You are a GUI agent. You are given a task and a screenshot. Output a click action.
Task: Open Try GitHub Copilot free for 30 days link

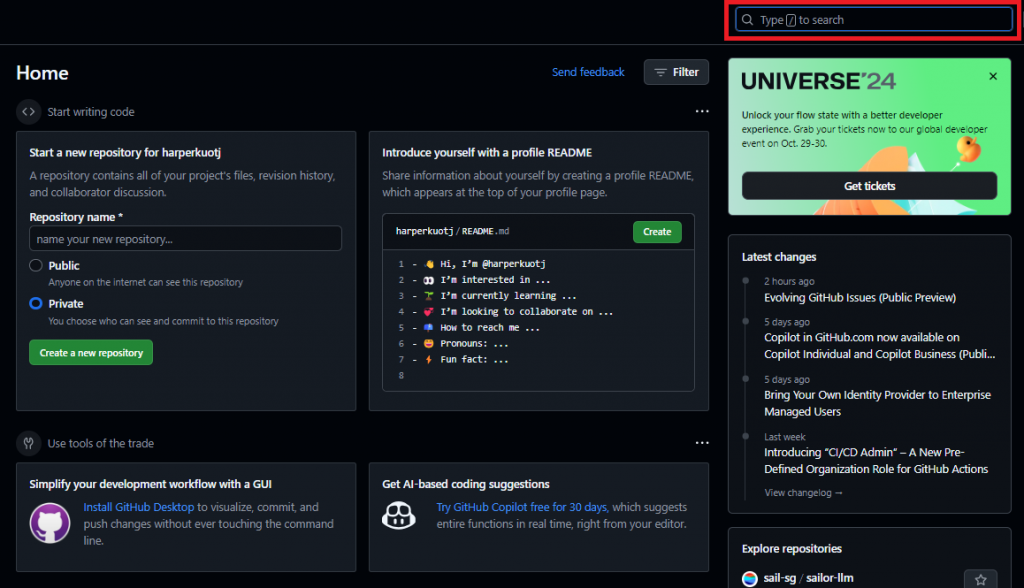coord(522,507)
